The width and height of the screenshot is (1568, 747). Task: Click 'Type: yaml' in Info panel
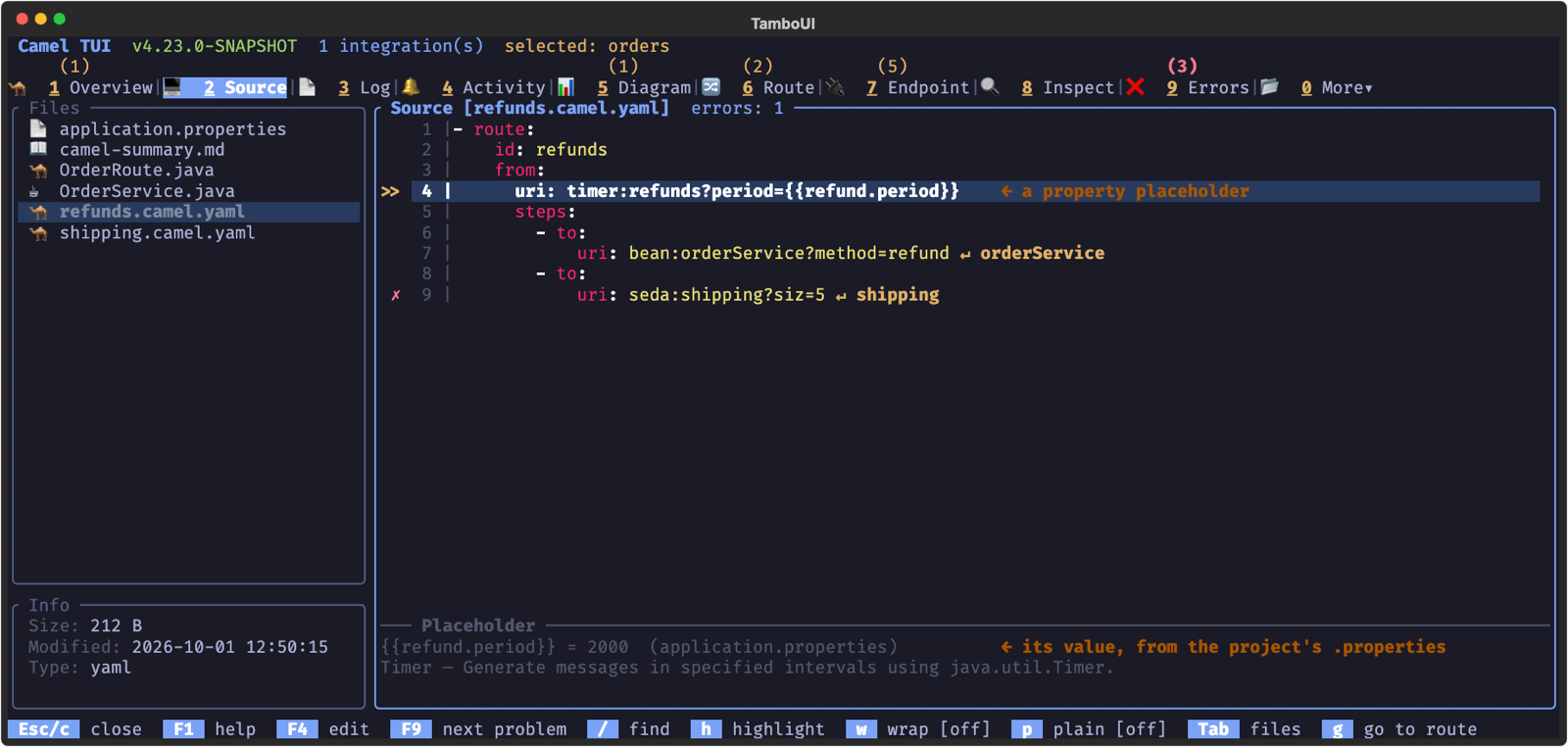pyautogui.click(x=79, y=668)
